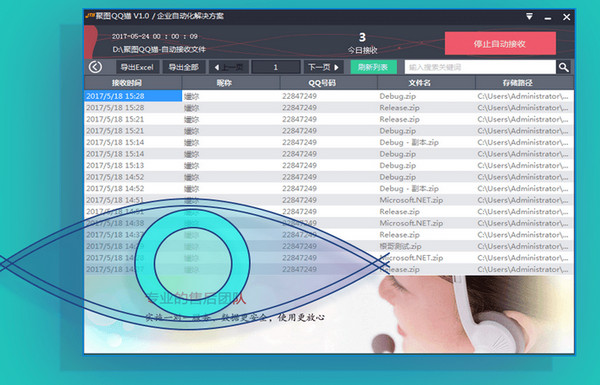
Task: Go to the next page with 下一页
Action: point(323,67)
